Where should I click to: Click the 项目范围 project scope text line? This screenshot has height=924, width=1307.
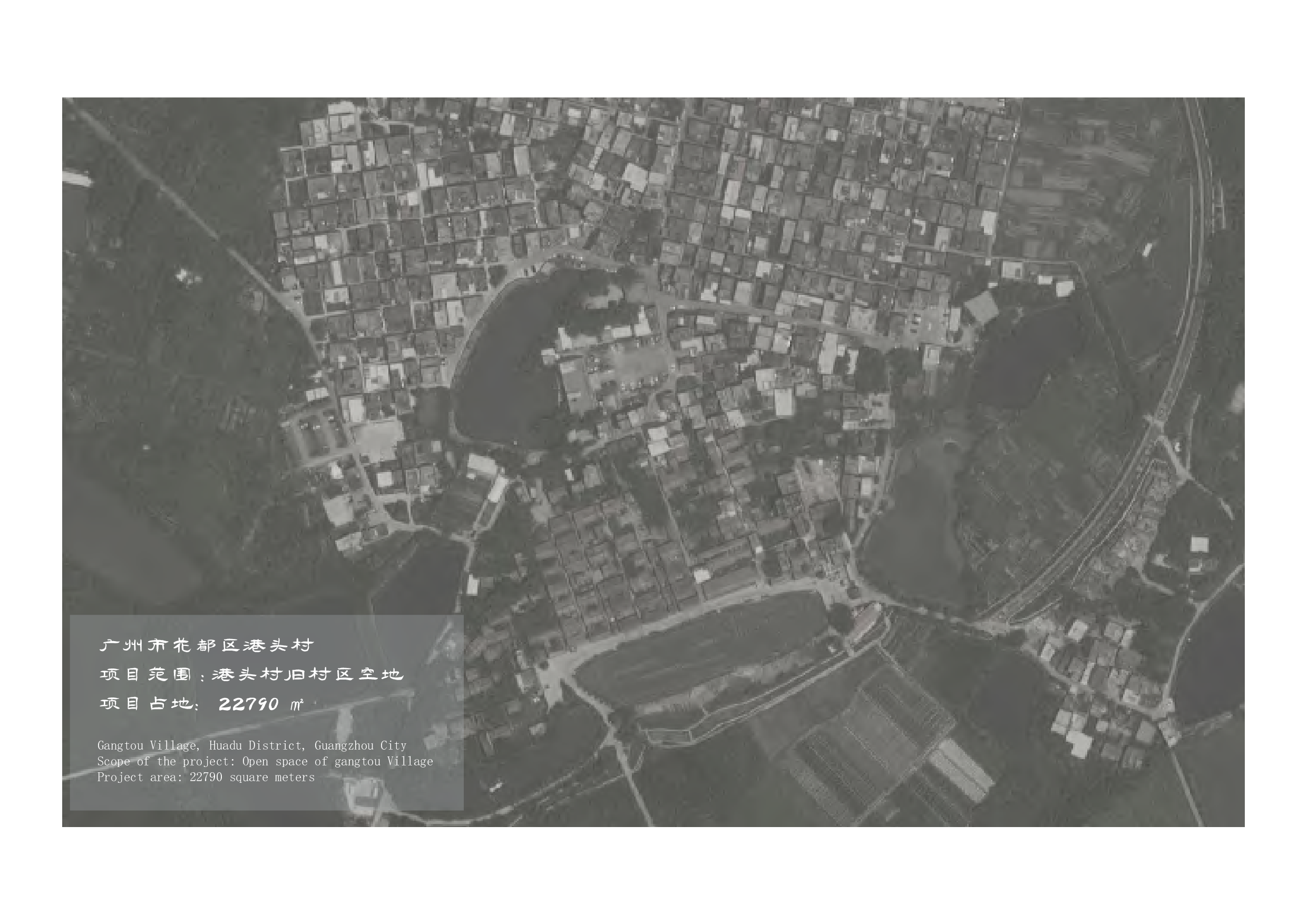(251, 675)
